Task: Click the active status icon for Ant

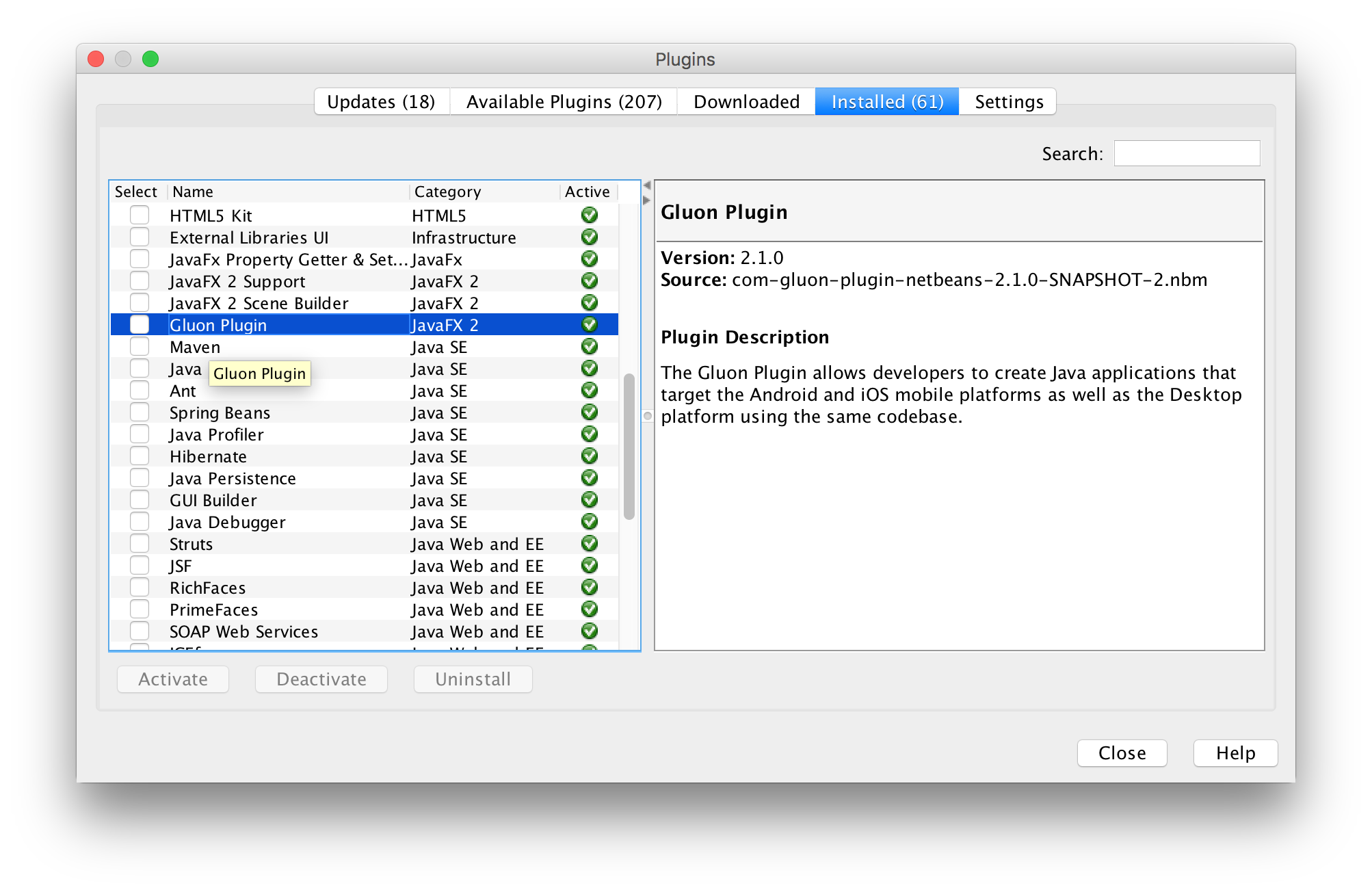Action: coord(589,391)
